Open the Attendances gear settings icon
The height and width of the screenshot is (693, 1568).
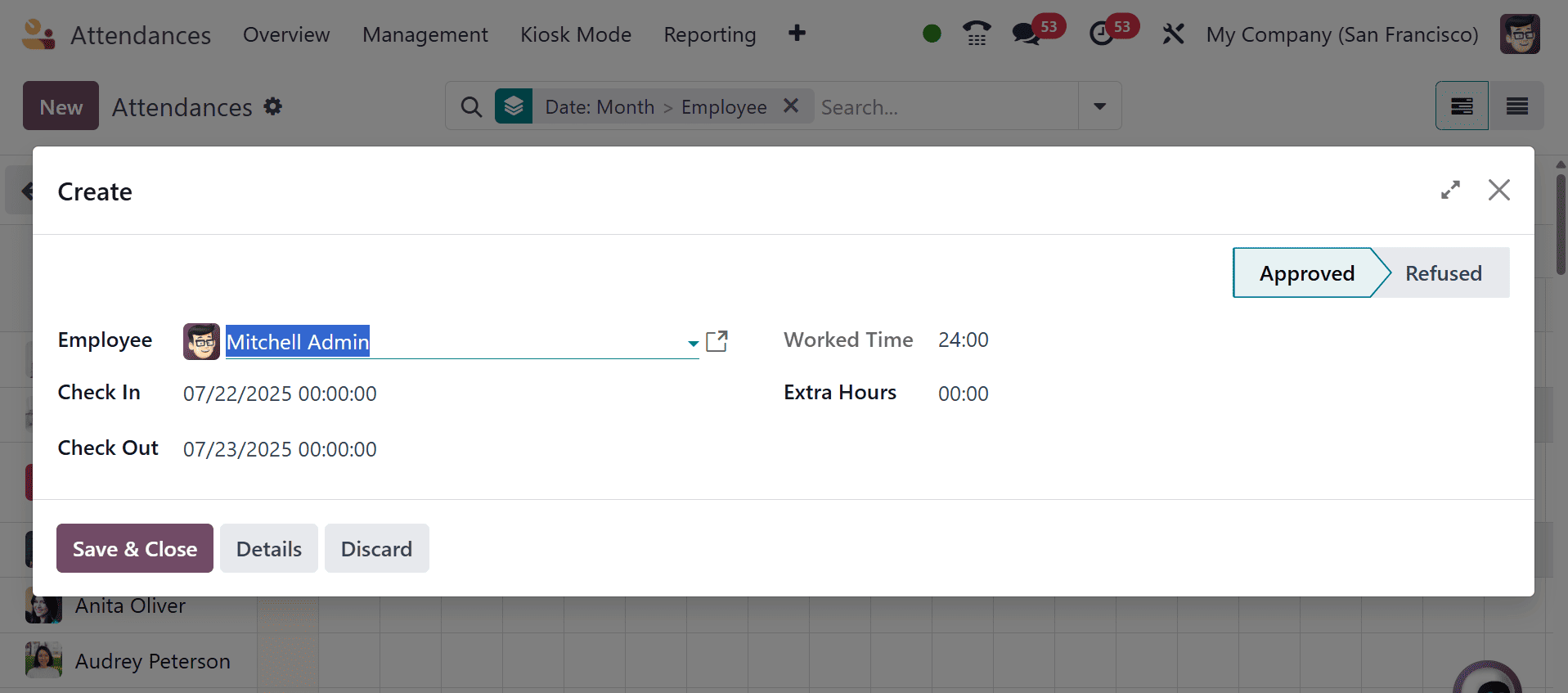(x=273, y=106)
